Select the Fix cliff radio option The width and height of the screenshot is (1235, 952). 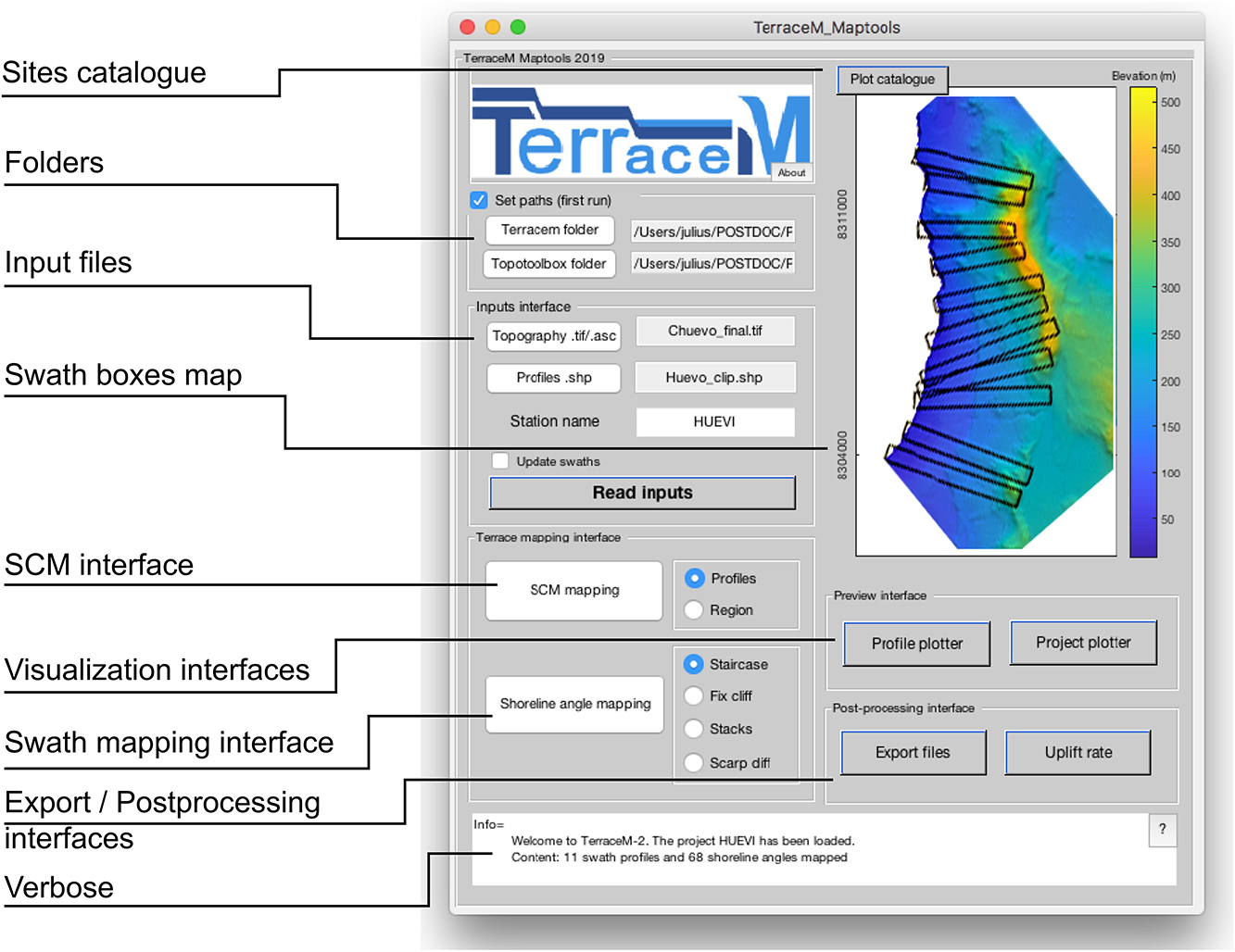pos(694,696)
